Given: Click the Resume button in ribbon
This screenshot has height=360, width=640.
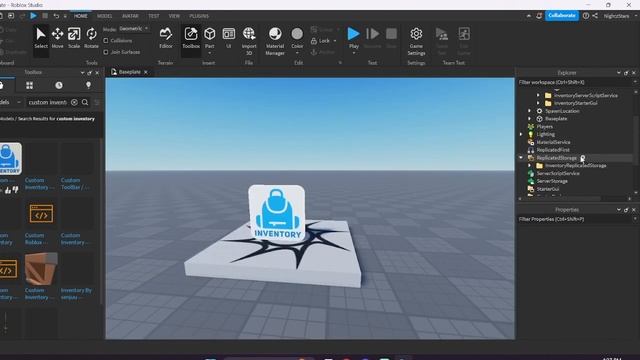Looking at the screenshot, I should click(372, 38).
